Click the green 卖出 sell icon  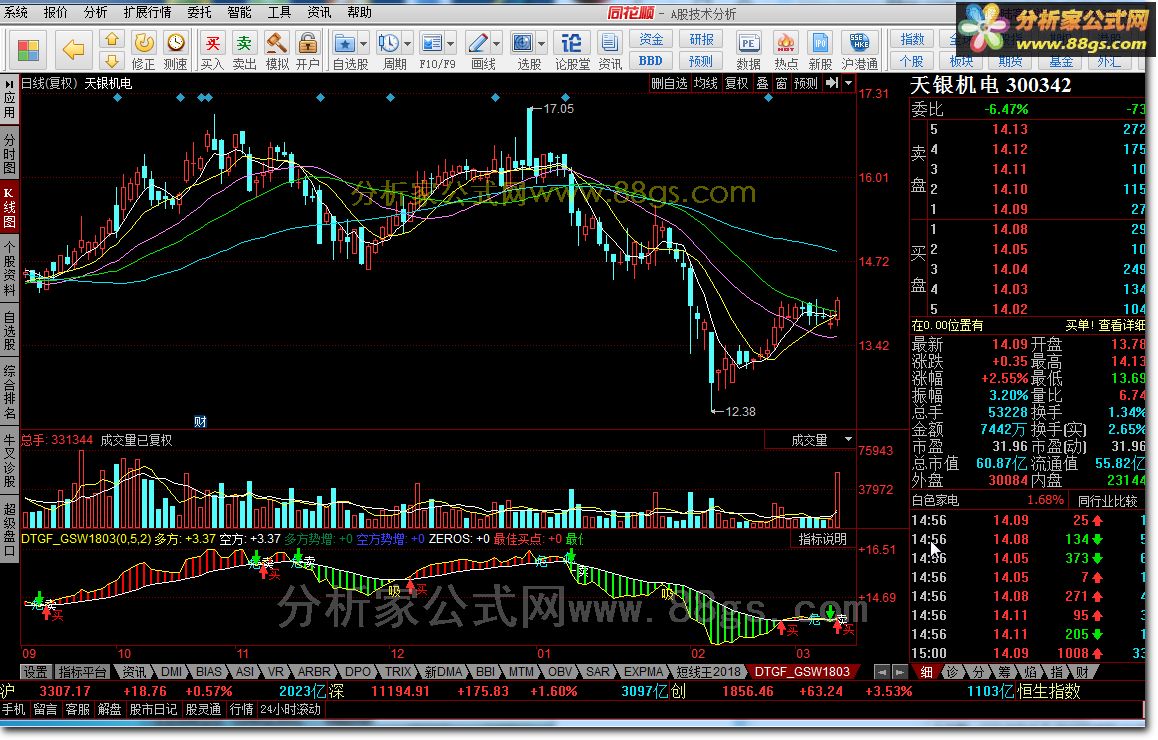pyautogui.click(x=244, y=43)
